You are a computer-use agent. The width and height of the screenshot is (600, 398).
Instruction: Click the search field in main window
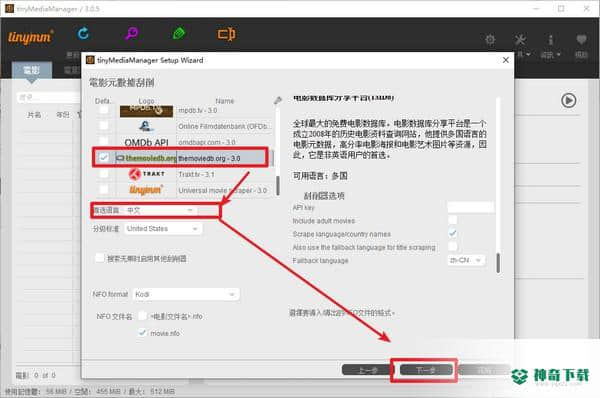coord(49,98)
